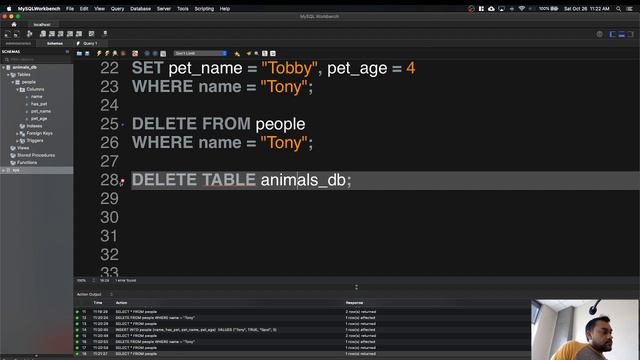Click the Rollback transaction icon

[x=155, y=53]
